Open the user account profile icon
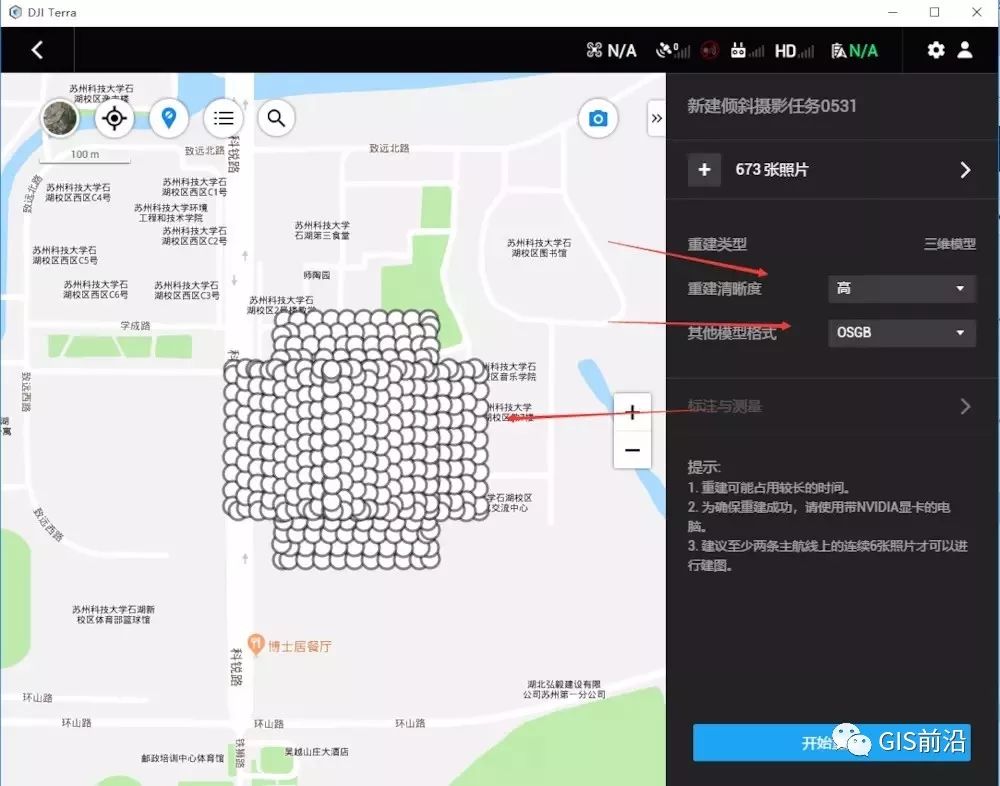 coord(965,49)
